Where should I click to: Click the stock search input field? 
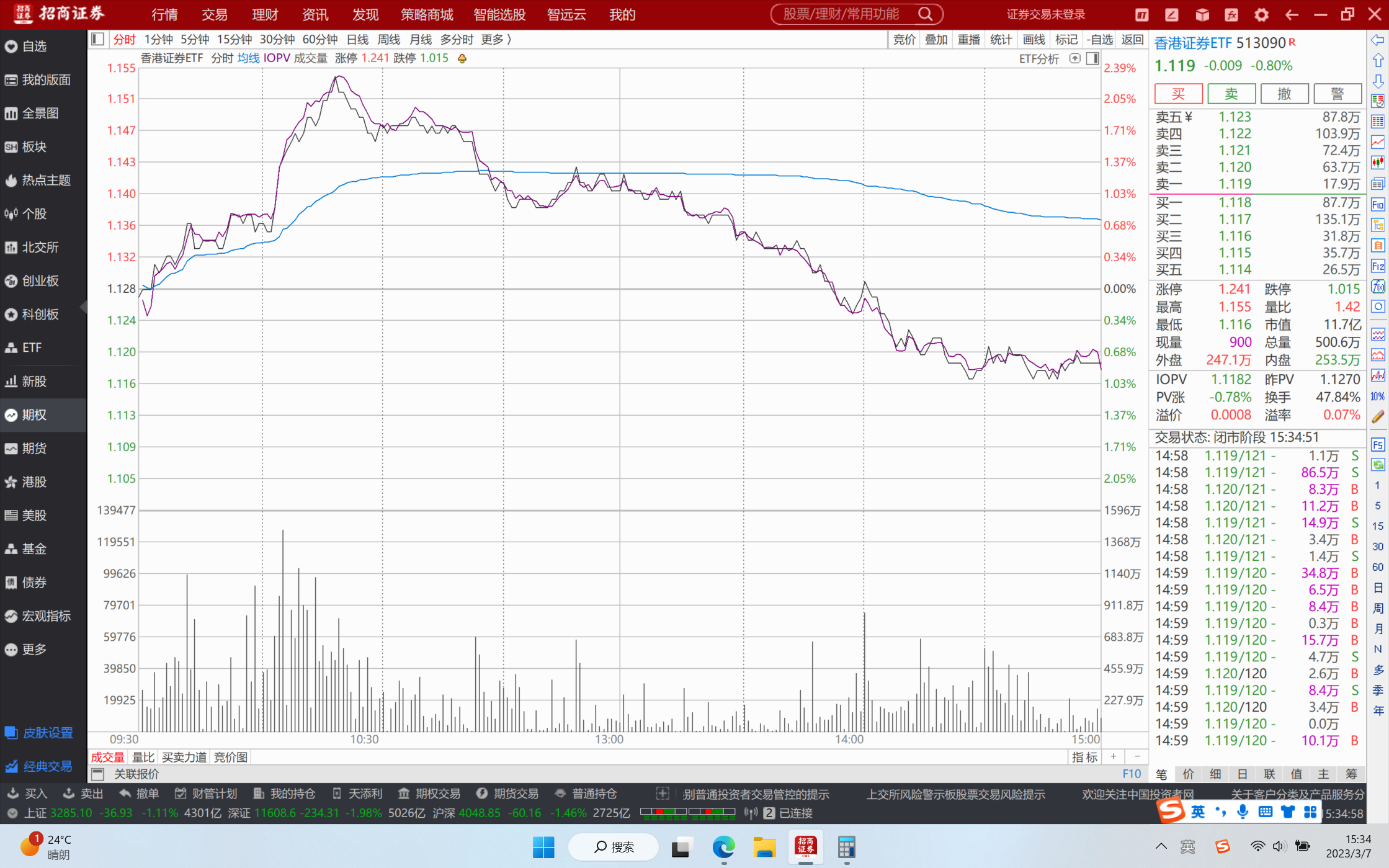click(x=841, y=14)
